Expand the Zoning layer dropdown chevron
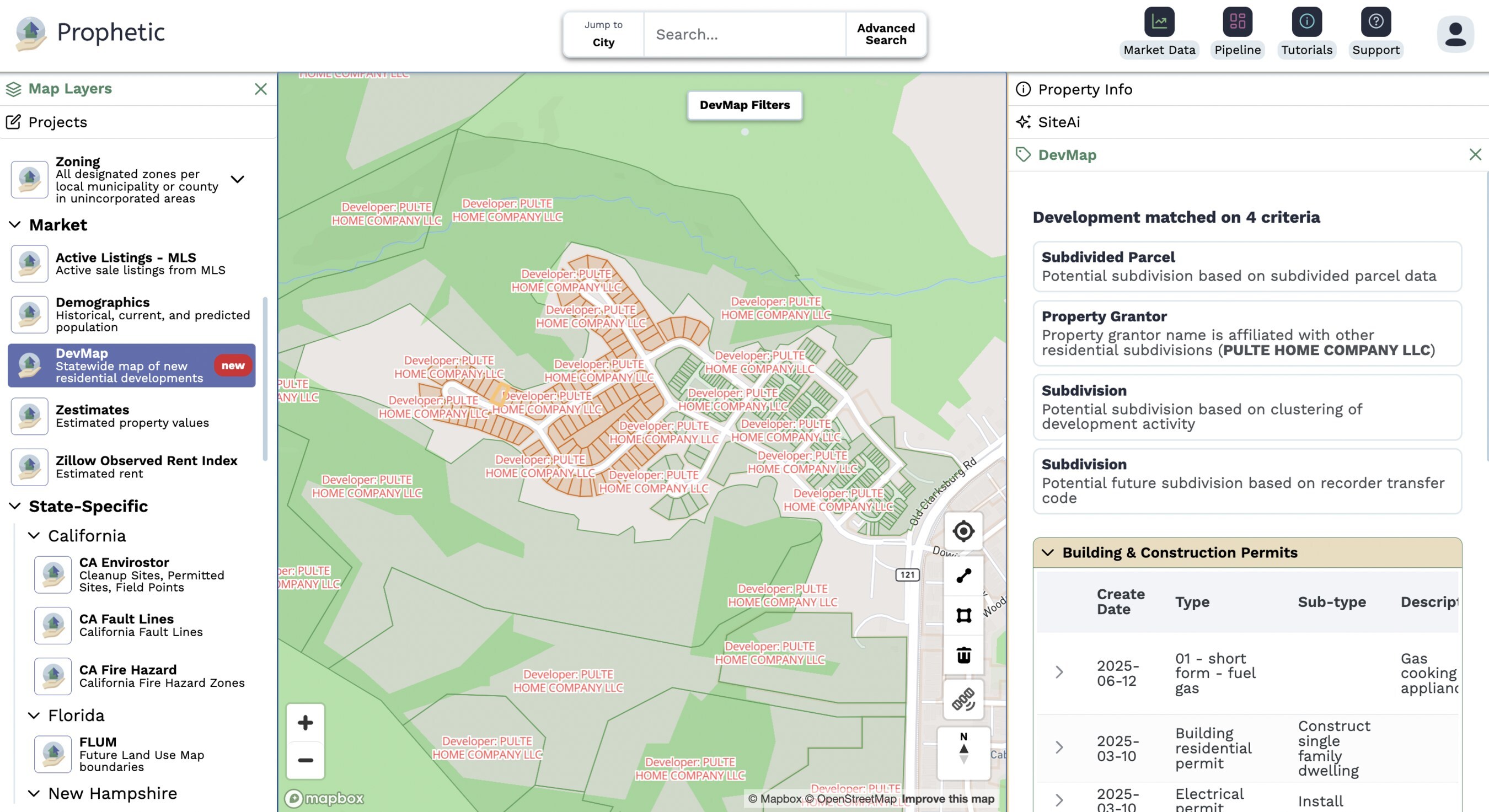Image resolution: width=1489 pixels, height=812 pixels. (238, 179)
